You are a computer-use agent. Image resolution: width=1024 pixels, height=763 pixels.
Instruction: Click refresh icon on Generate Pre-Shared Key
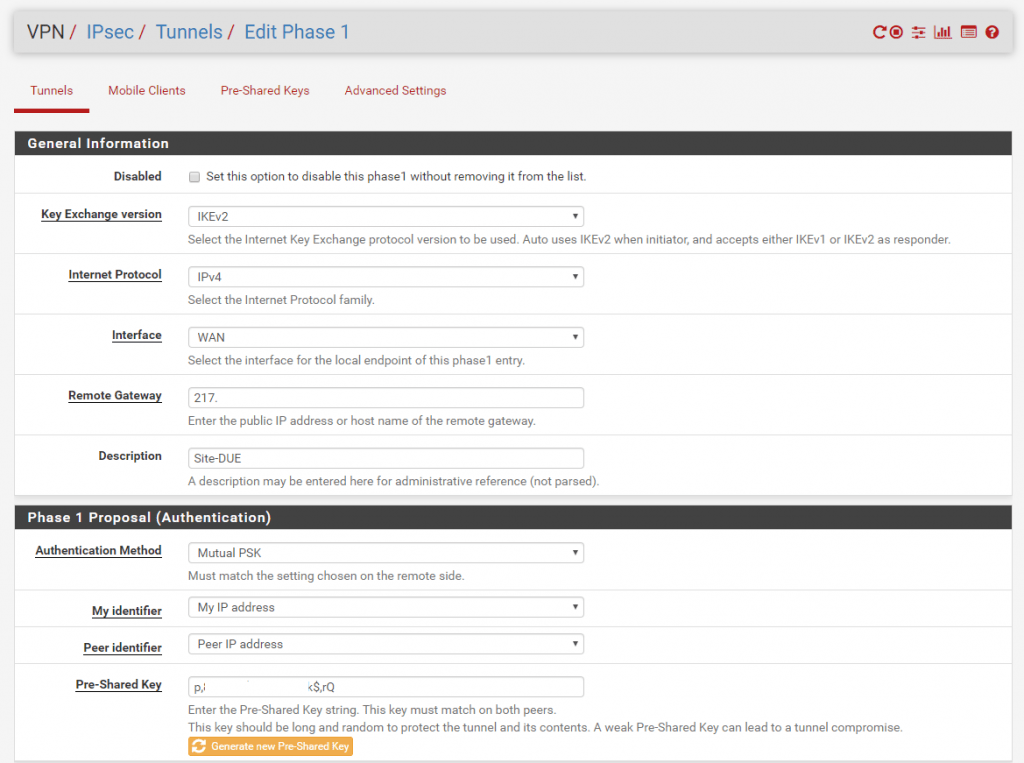click(x=199, y=746)
